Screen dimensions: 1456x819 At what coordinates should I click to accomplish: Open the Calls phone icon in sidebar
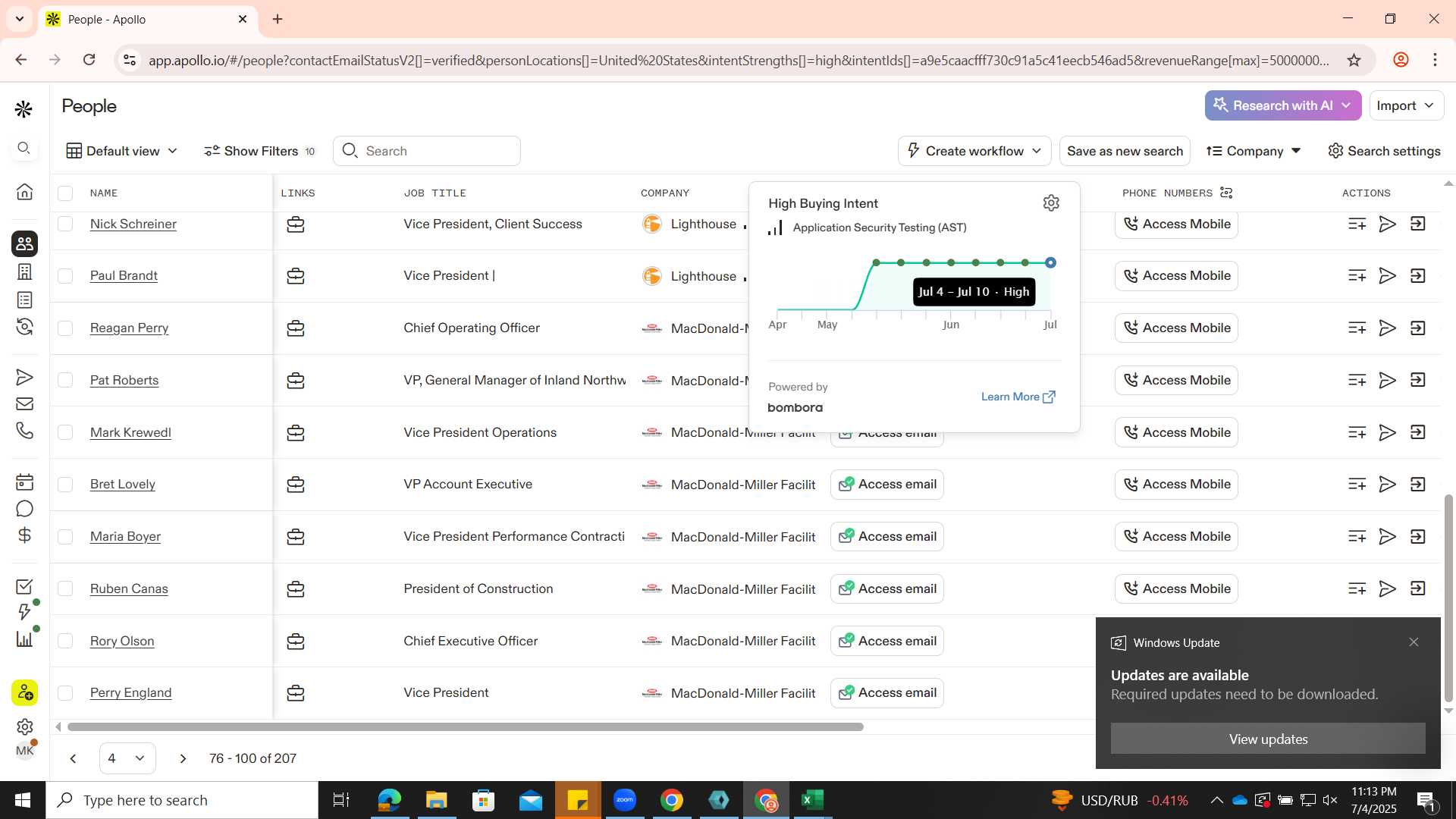coord(24,431)
